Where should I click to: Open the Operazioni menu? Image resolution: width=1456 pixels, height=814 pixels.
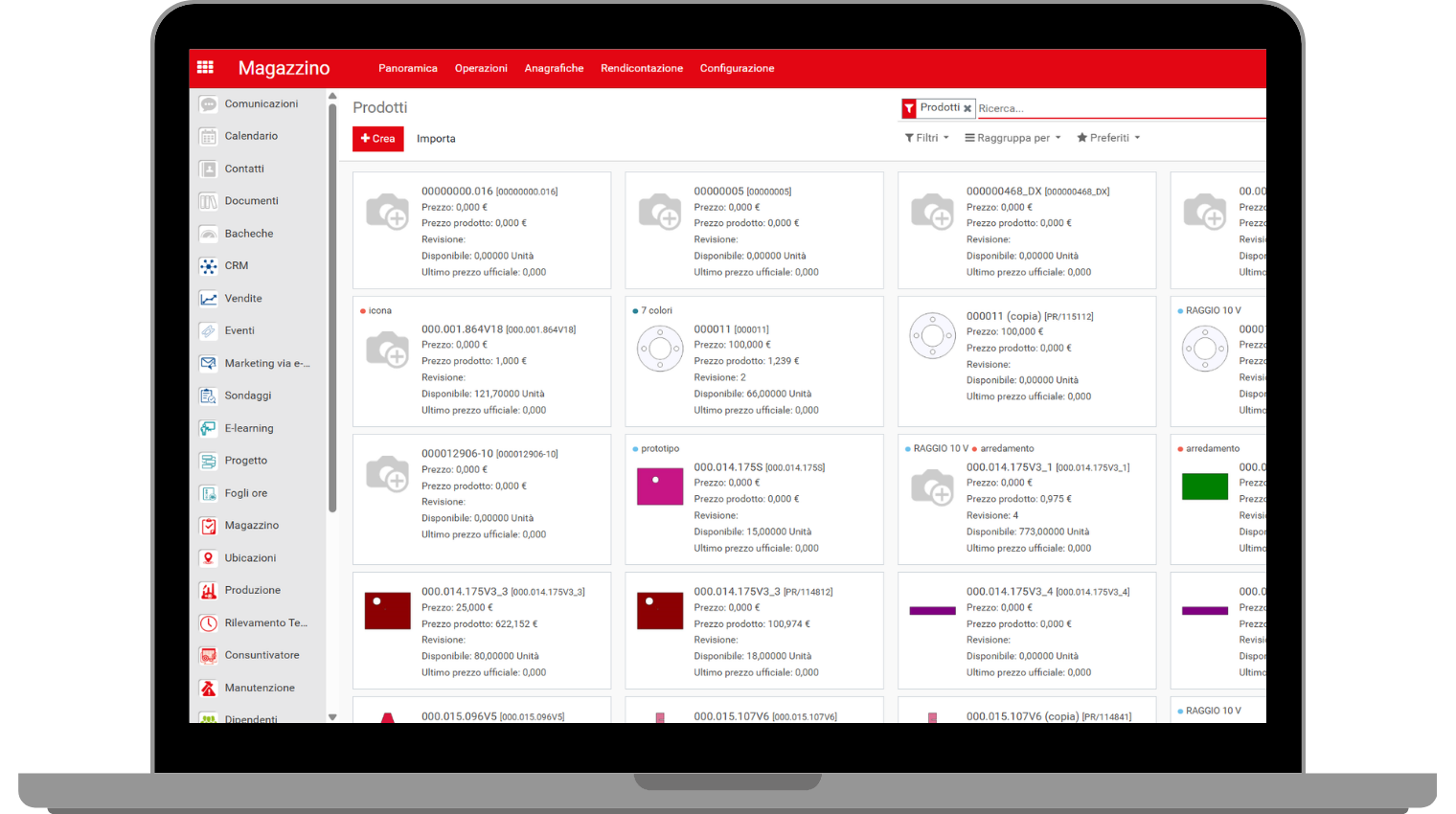point(481,68)
